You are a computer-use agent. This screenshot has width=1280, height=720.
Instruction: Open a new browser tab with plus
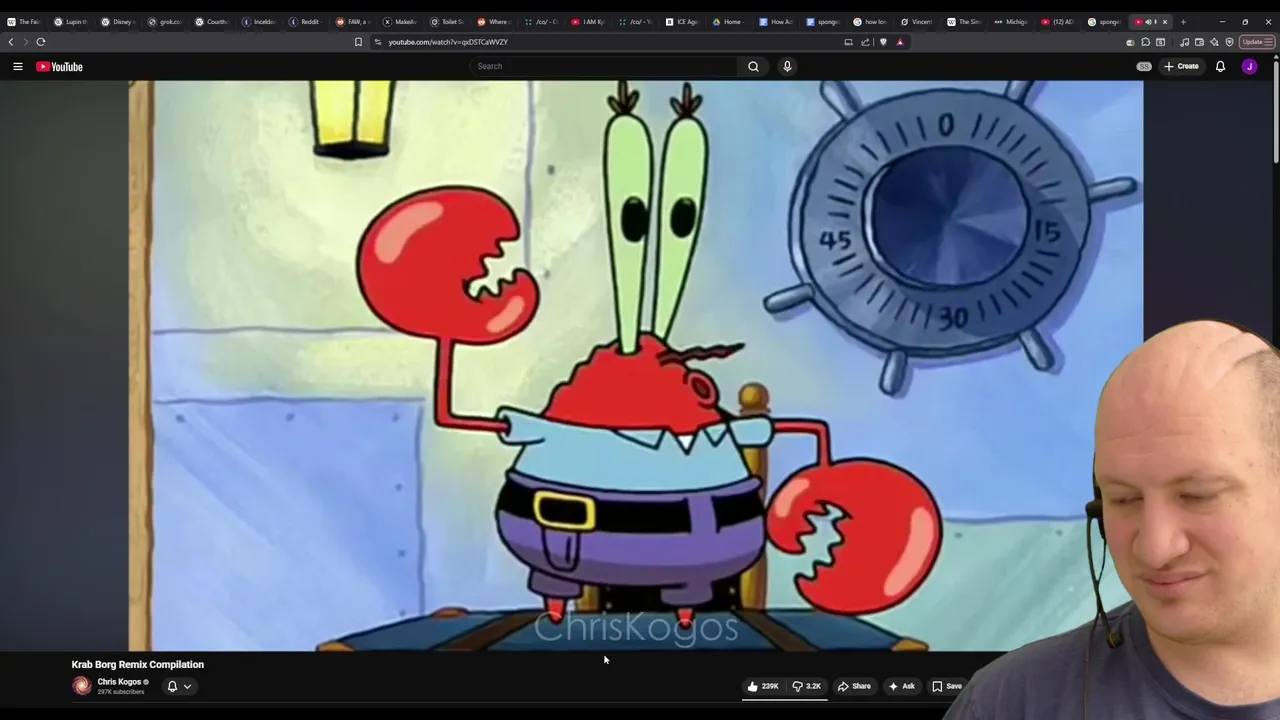pos(1183,22)
